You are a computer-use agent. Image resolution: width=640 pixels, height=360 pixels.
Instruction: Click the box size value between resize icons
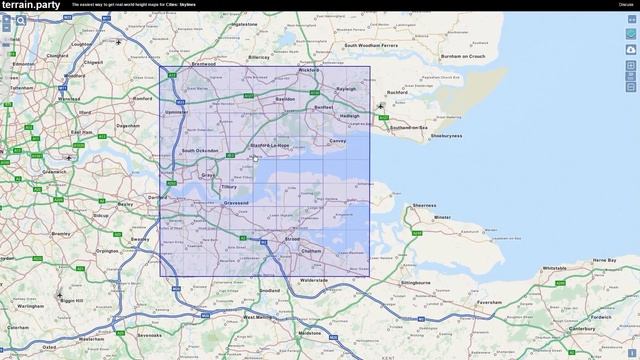click(631, 76)
